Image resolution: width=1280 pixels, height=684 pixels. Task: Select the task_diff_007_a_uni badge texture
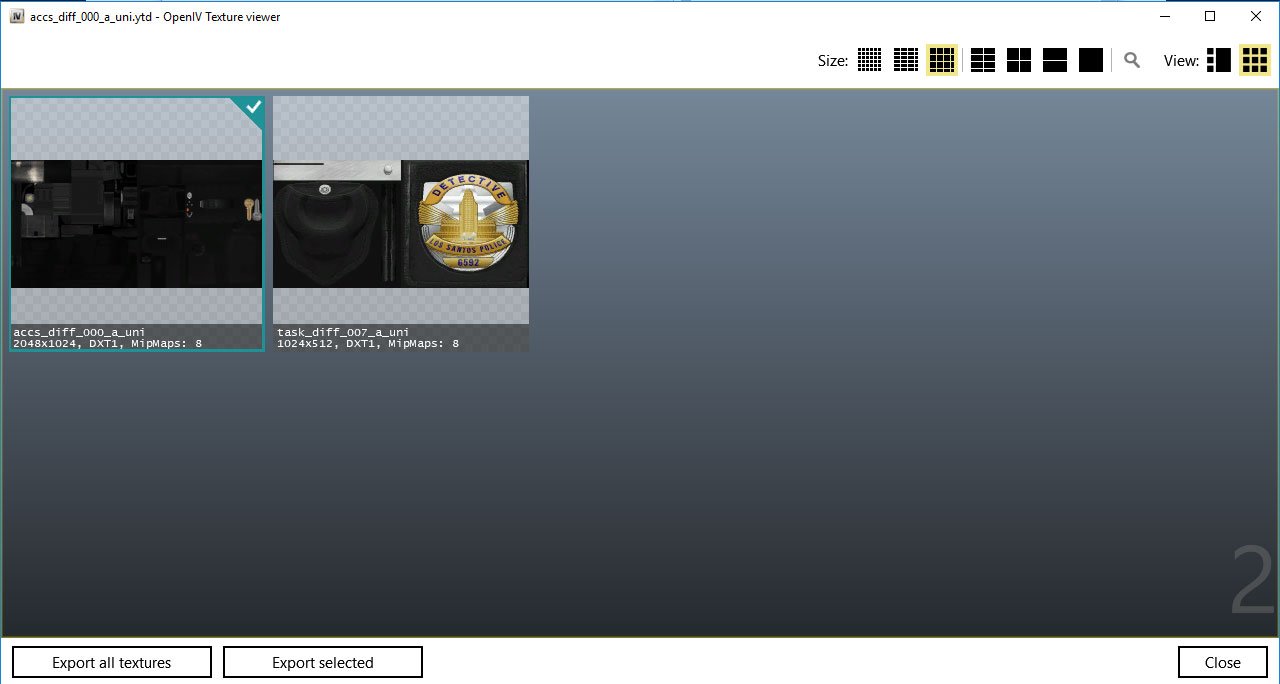click(401, 223)
